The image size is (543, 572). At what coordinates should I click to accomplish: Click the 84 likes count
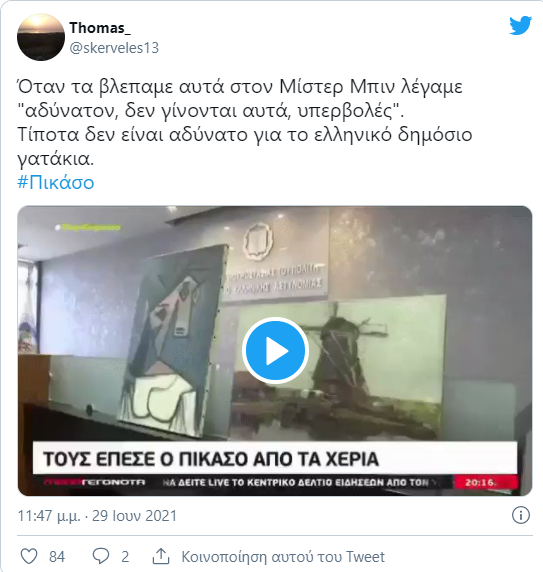[x=57, y=557]
